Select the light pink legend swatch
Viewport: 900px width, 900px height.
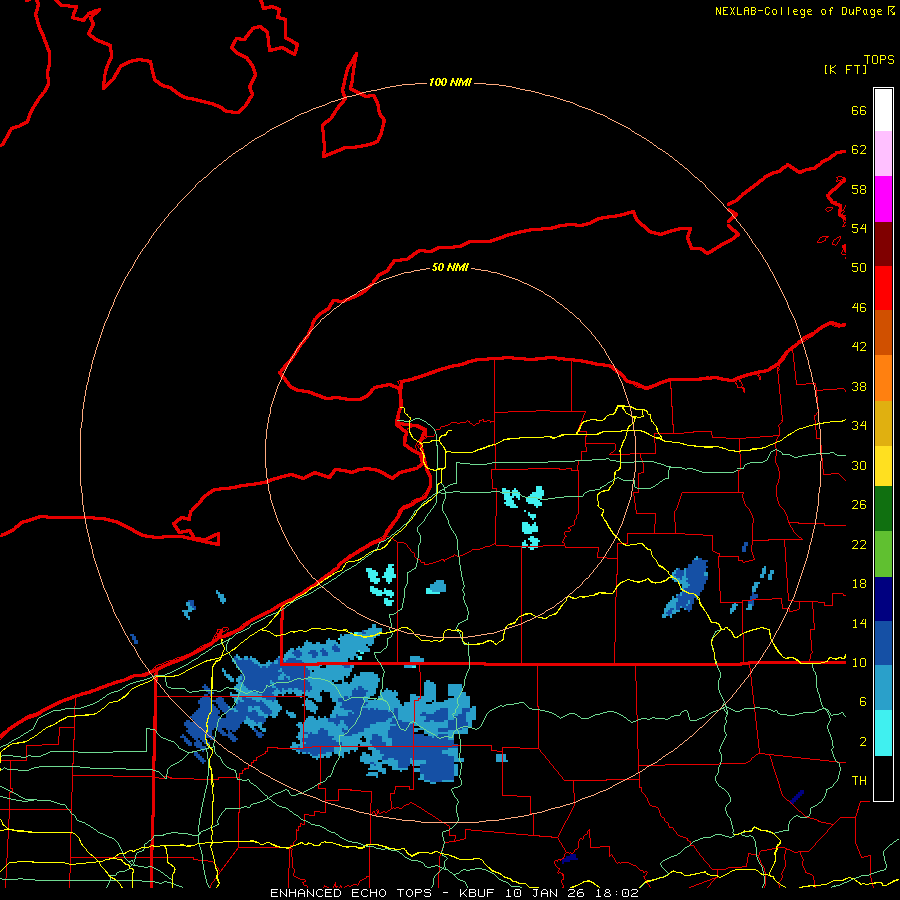883,153
